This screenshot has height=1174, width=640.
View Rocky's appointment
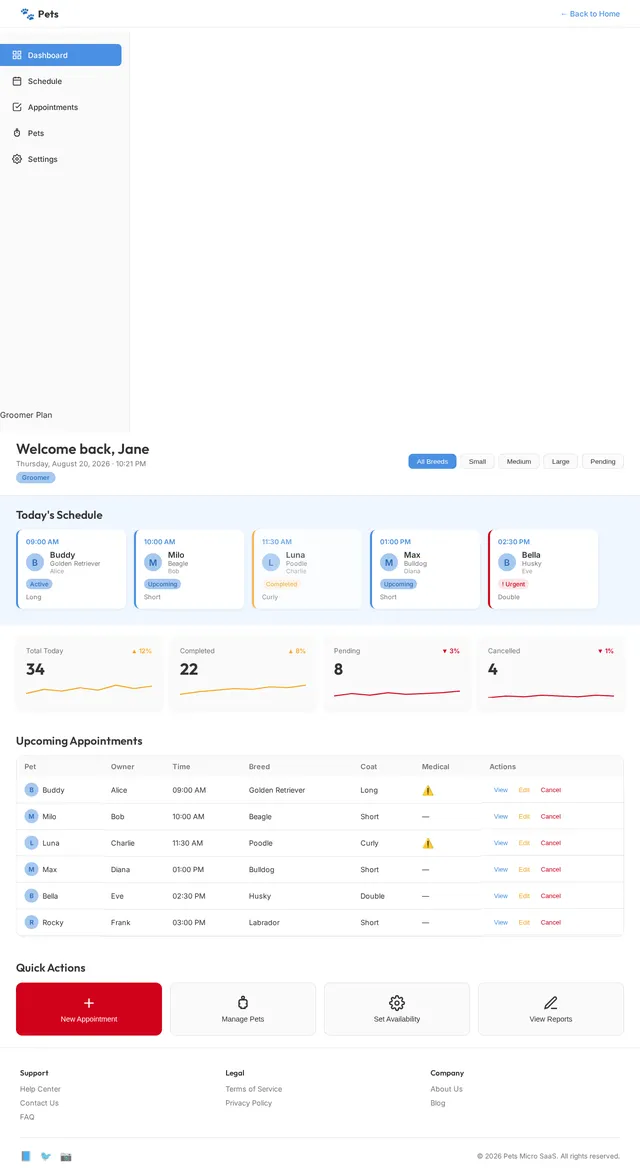click(501, 922)
